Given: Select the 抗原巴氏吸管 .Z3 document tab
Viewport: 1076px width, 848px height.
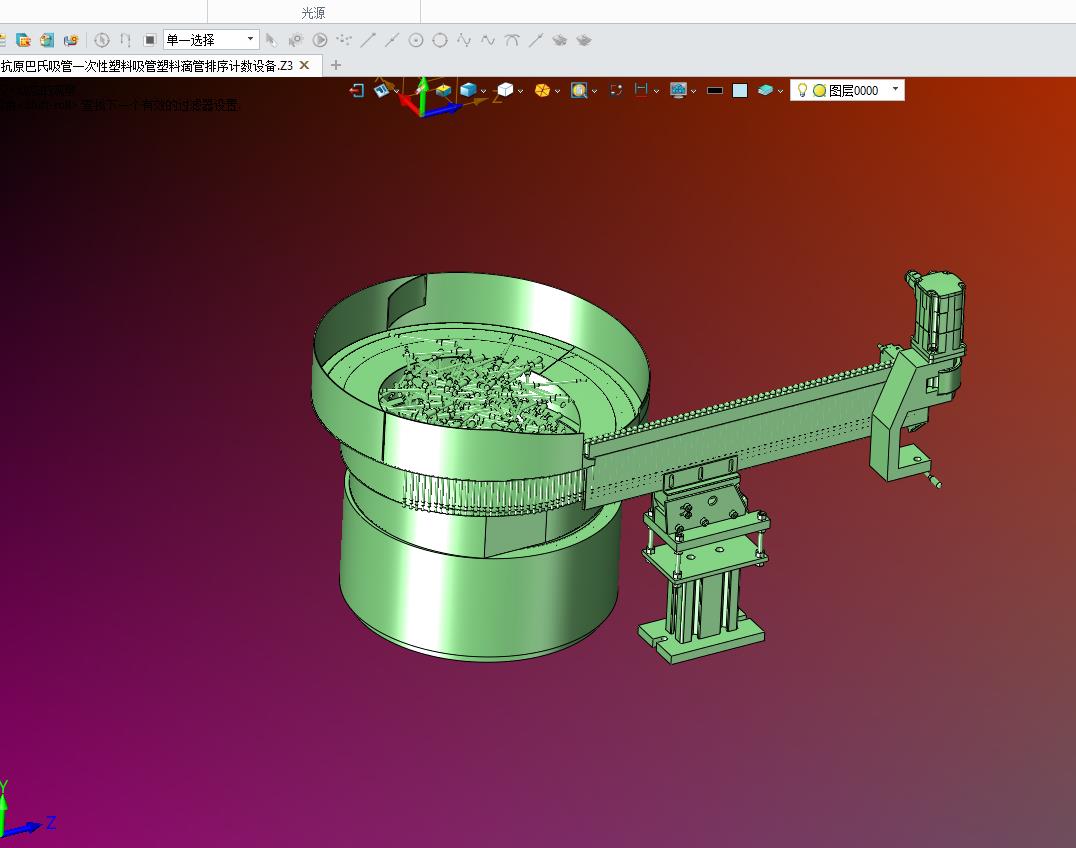Looking at the screenshot, I should pos(147,66).
